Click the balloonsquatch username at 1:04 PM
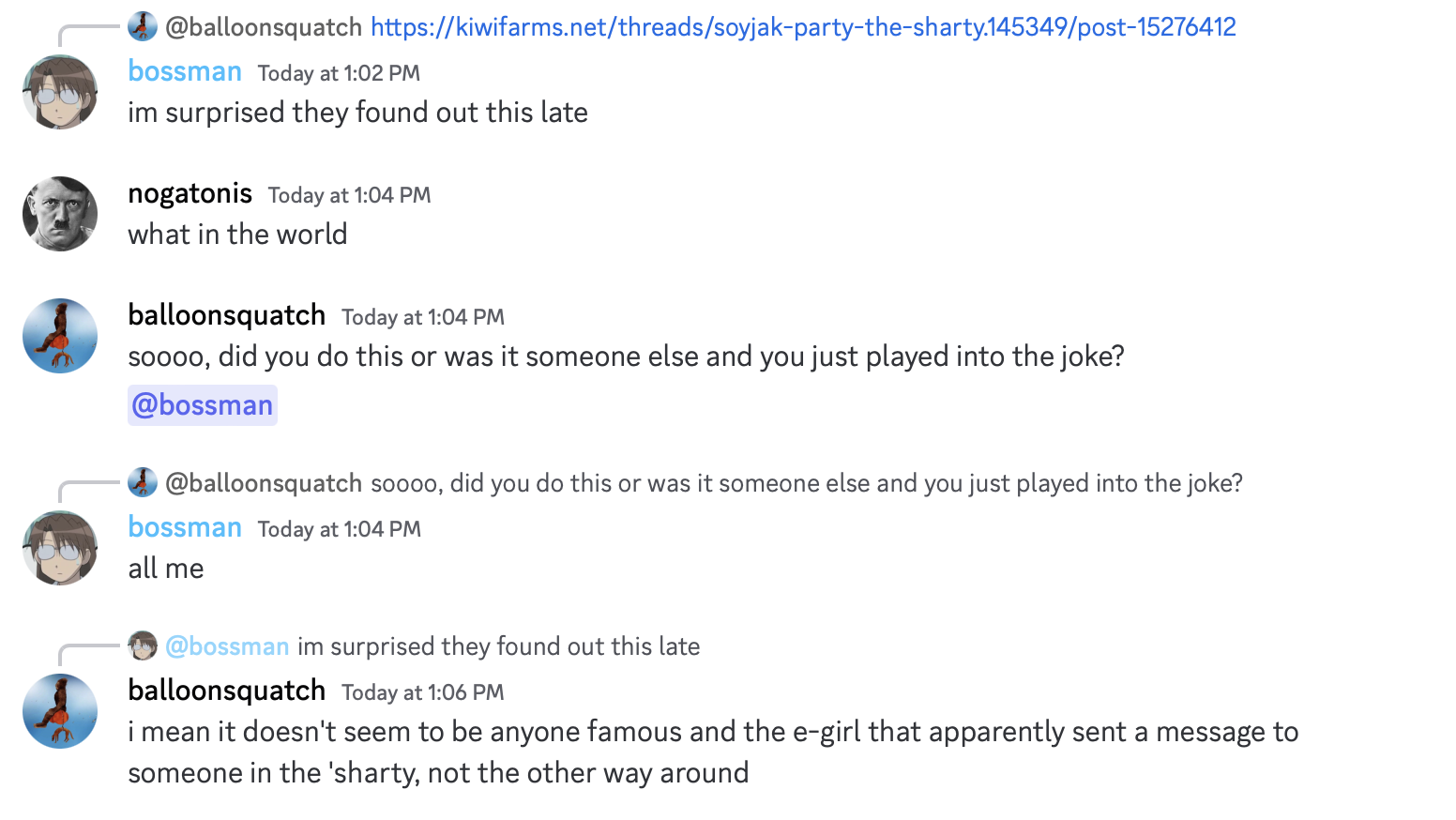The image size is (1456, 820). point(227,315)
